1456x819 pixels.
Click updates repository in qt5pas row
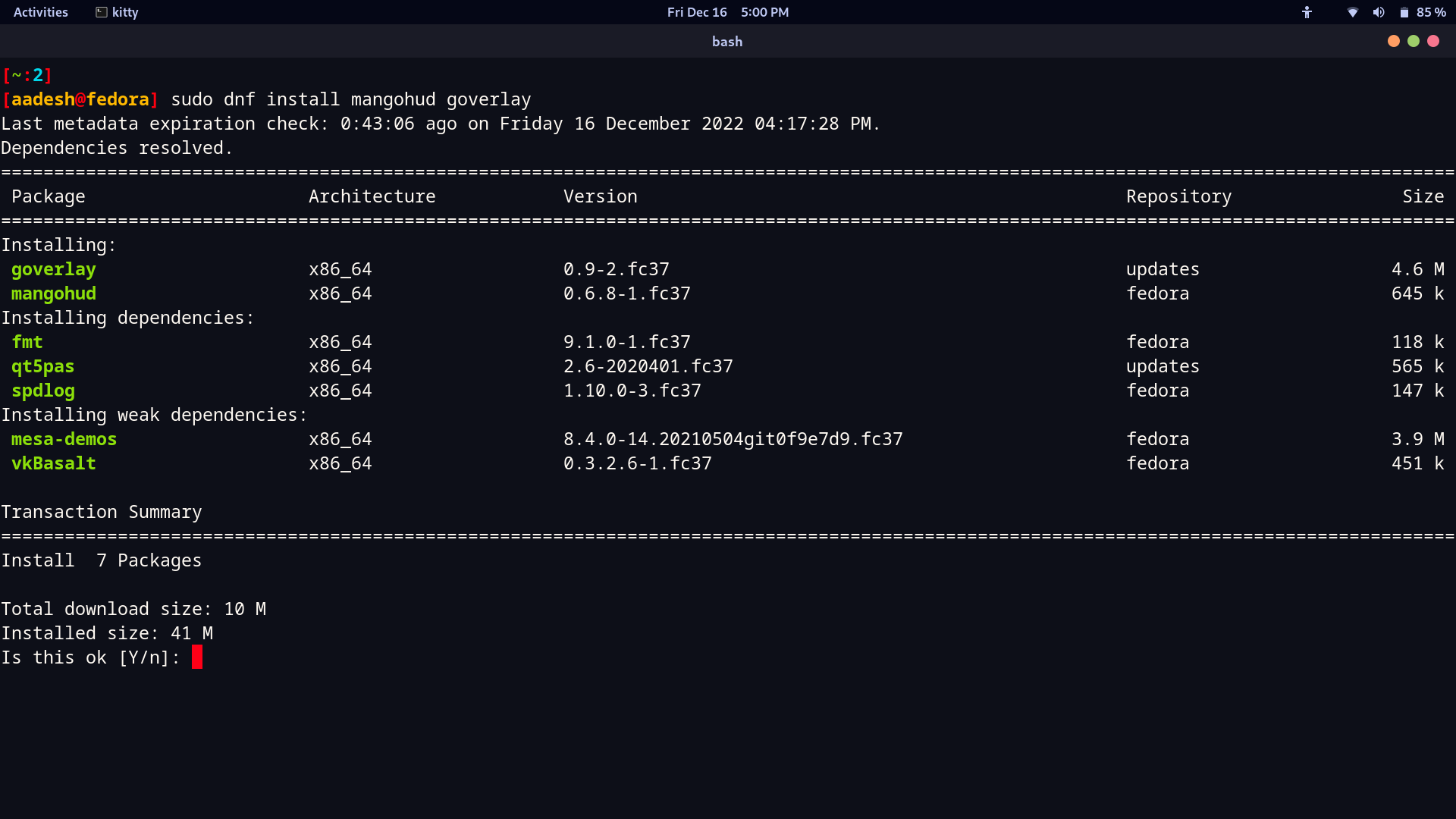[x=1163, y=366]
